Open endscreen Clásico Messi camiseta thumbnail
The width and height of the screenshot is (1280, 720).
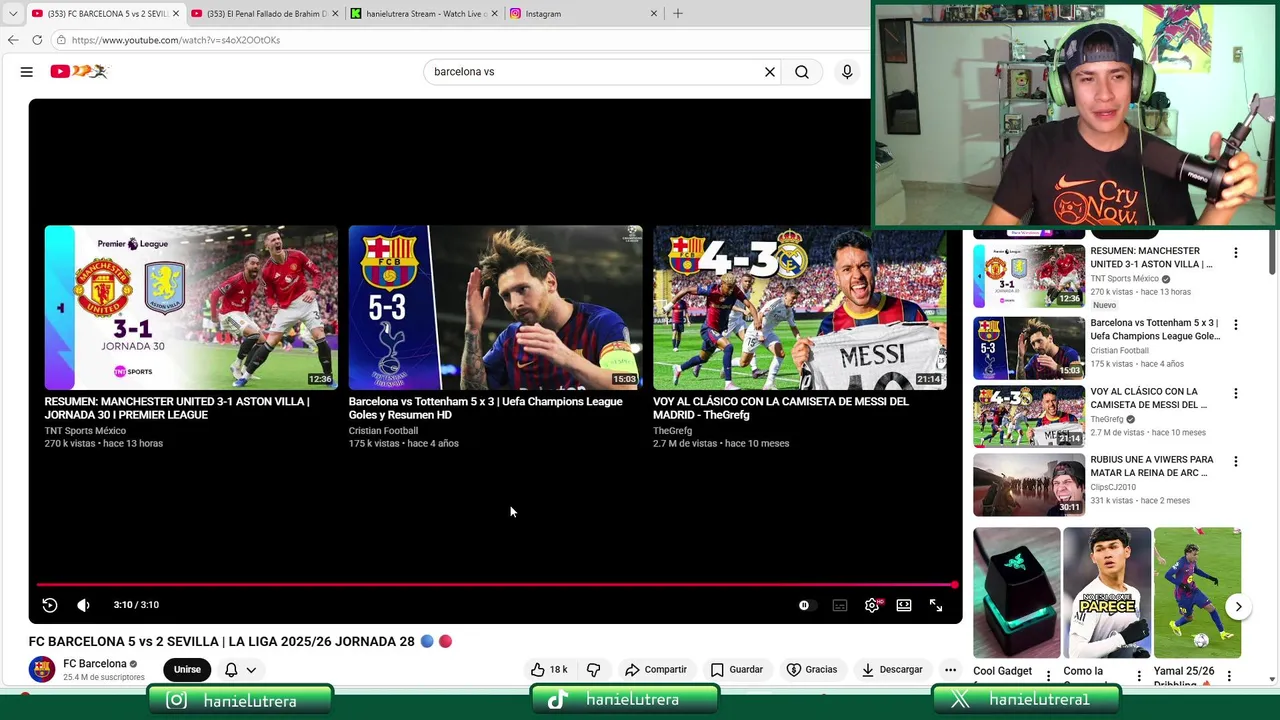pyautogui.click(x=800, y=307)
